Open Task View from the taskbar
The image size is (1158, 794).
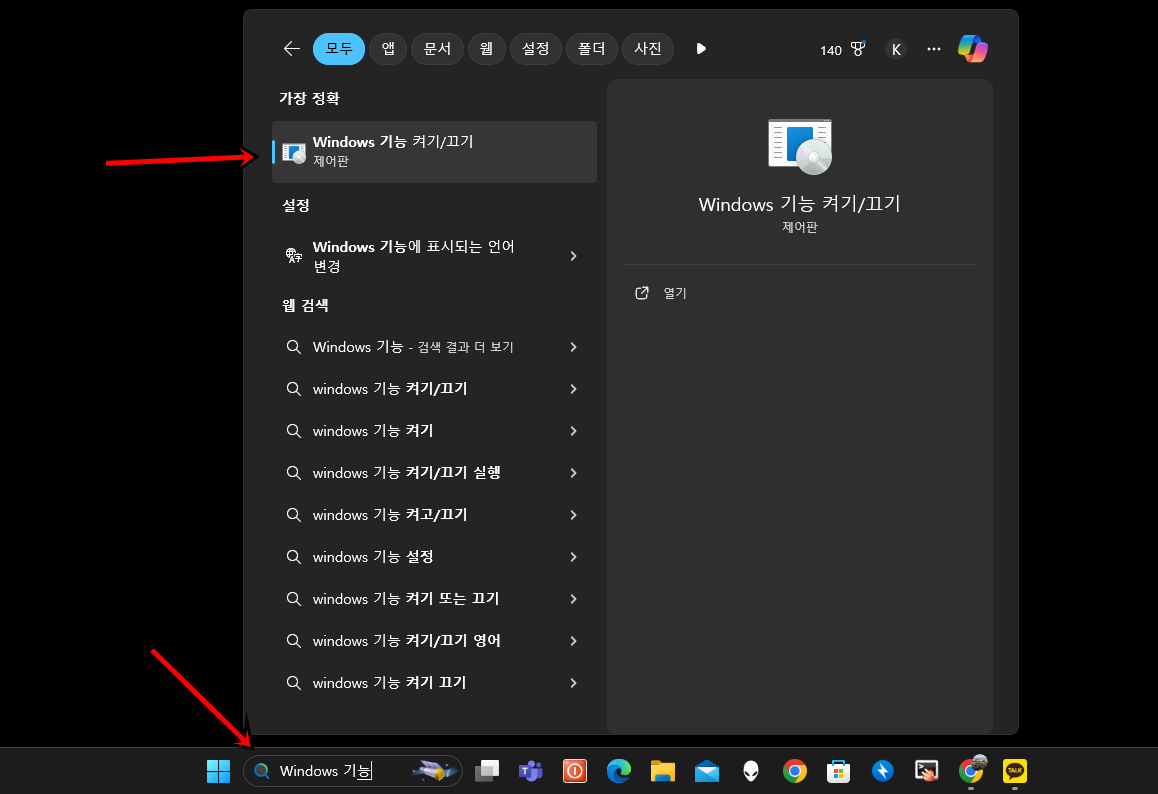pos(487,771)
